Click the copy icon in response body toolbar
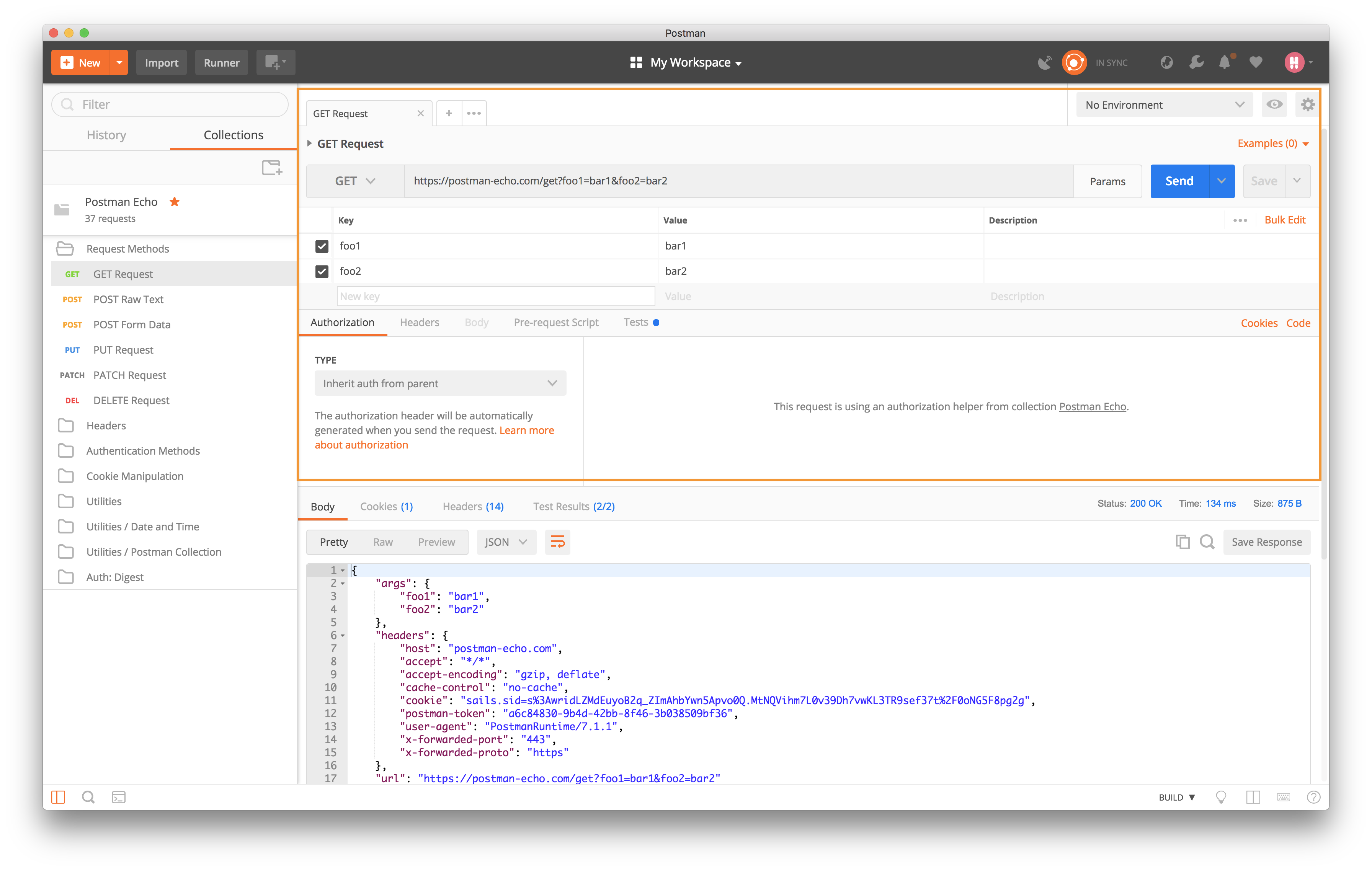The width and height of the screenshot is (1372, 871). tap(1181, 542)
